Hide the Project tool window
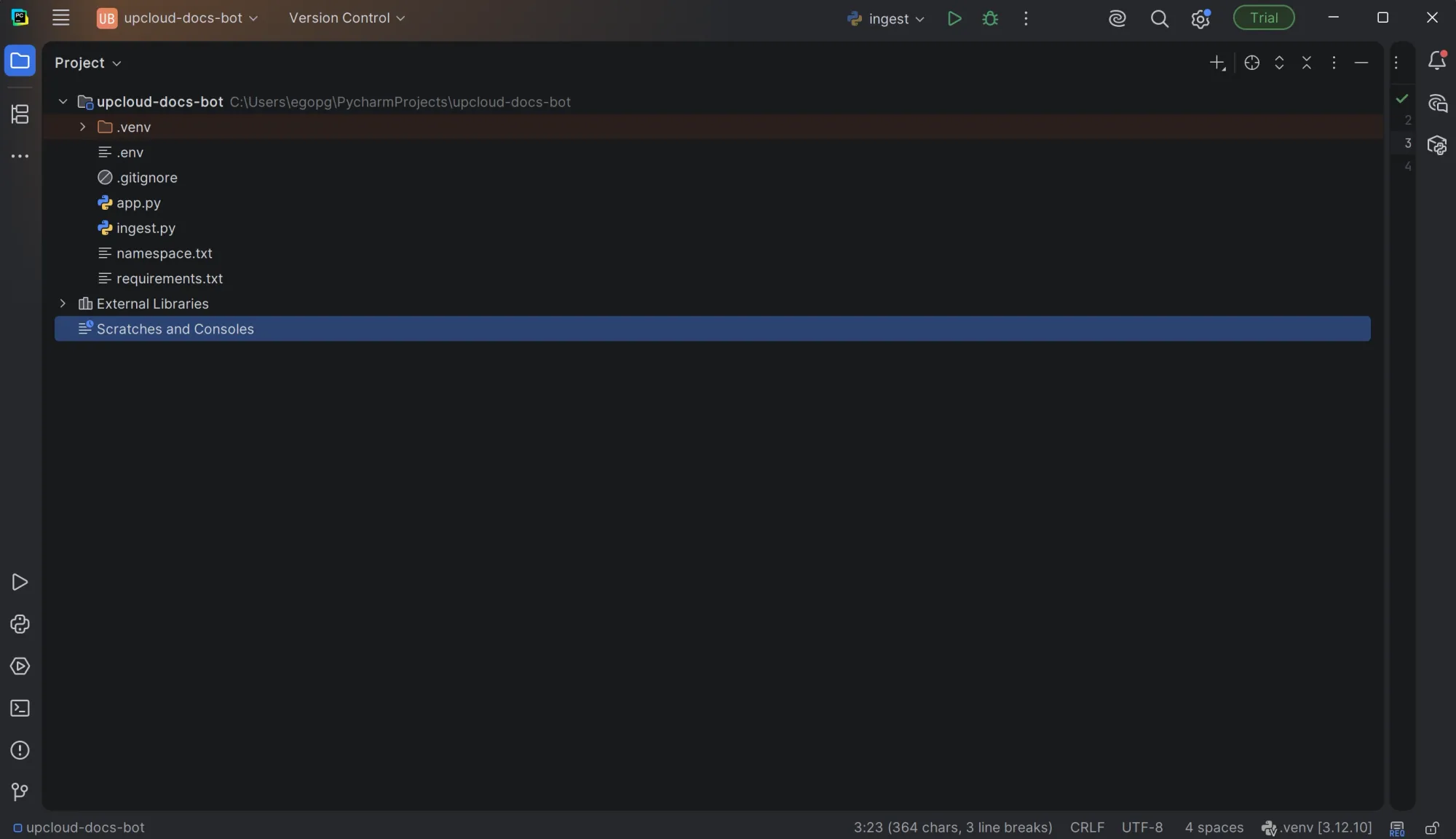The height and width of the screenshot is (839, 1456). [x=1361, y=63]
